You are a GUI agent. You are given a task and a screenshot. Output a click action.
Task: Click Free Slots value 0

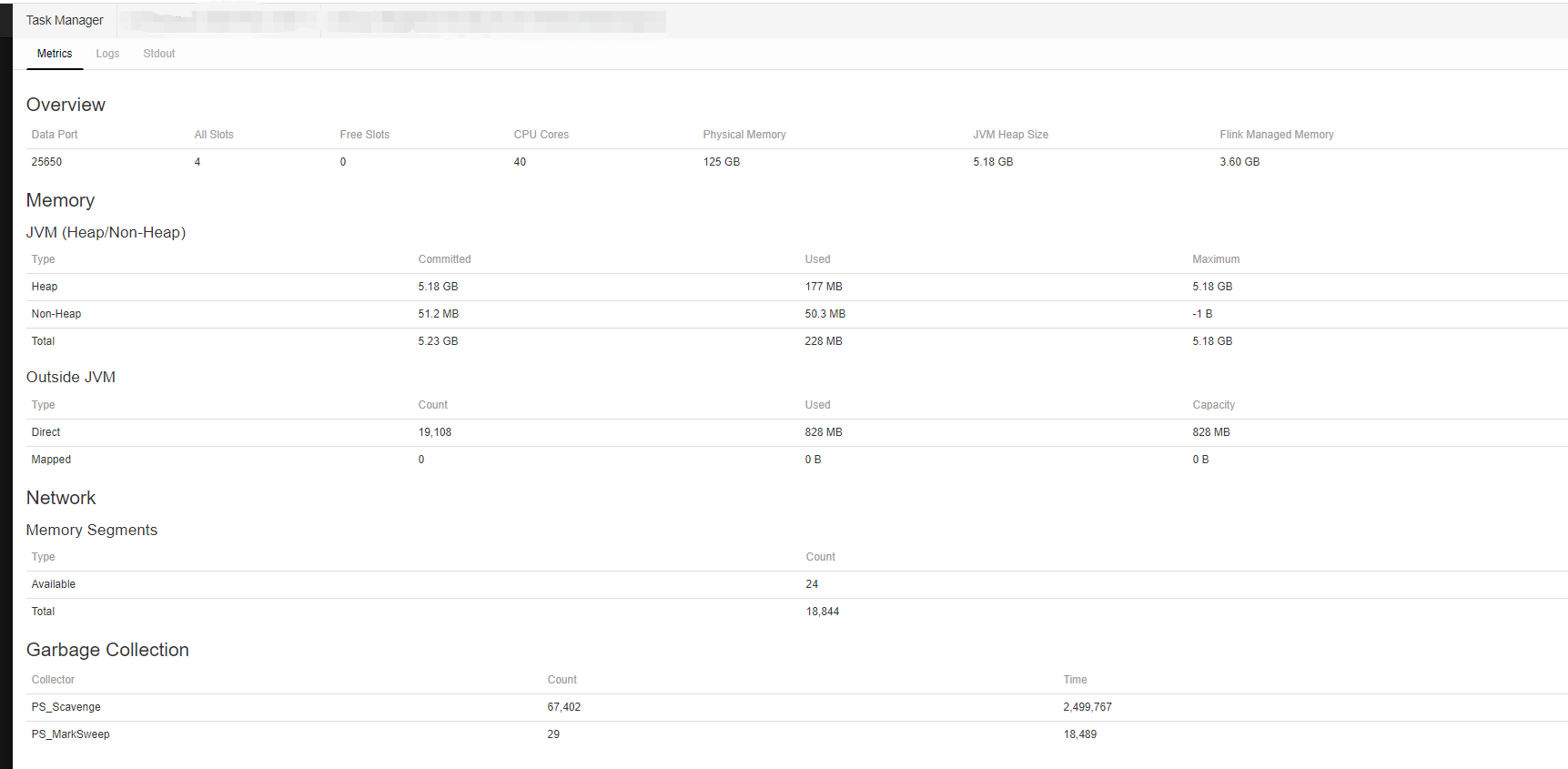(x=343, y=162)
